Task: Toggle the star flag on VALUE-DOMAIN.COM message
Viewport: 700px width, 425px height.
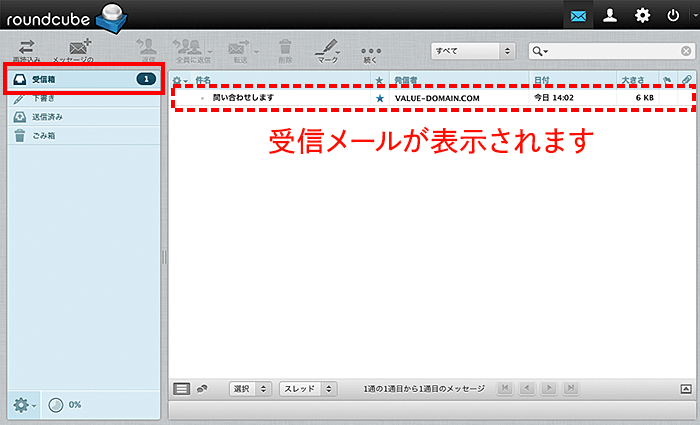Action: [x=379, y=99]
